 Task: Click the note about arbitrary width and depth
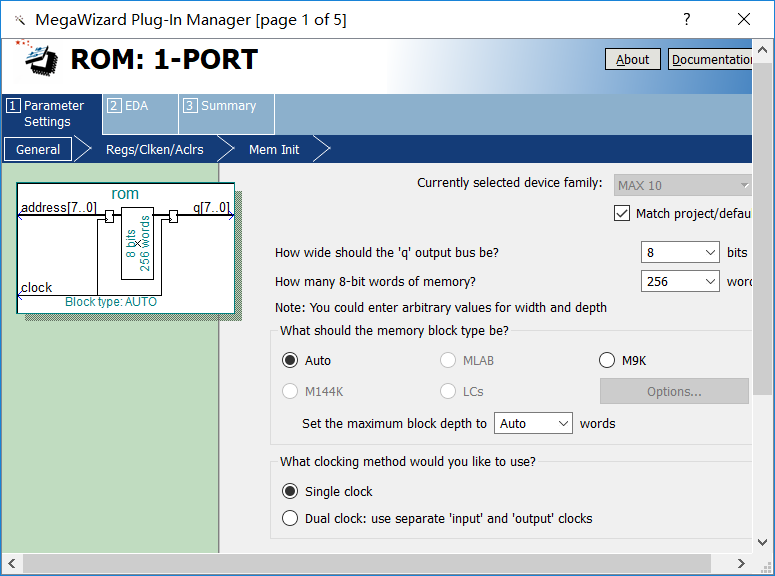pyautogui.click(x=440, y=308)
